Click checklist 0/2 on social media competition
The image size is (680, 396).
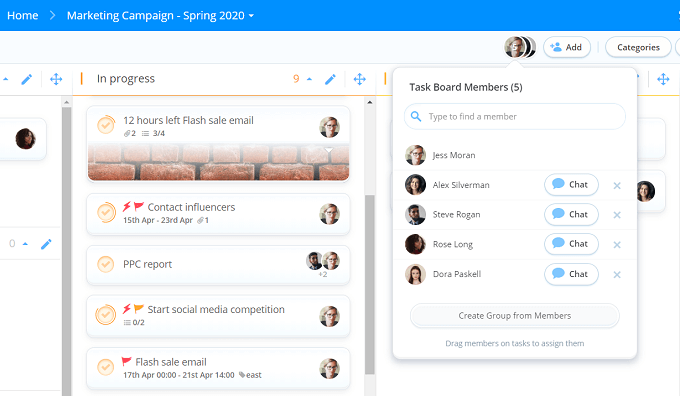[x=134, y=322]
